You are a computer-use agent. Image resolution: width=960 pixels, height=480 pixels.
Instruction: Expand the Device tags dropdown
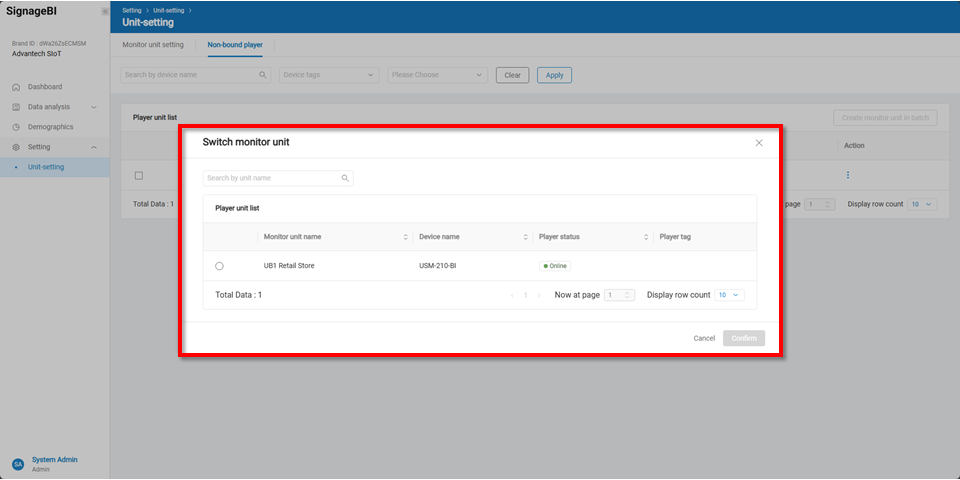click(329, 75)
